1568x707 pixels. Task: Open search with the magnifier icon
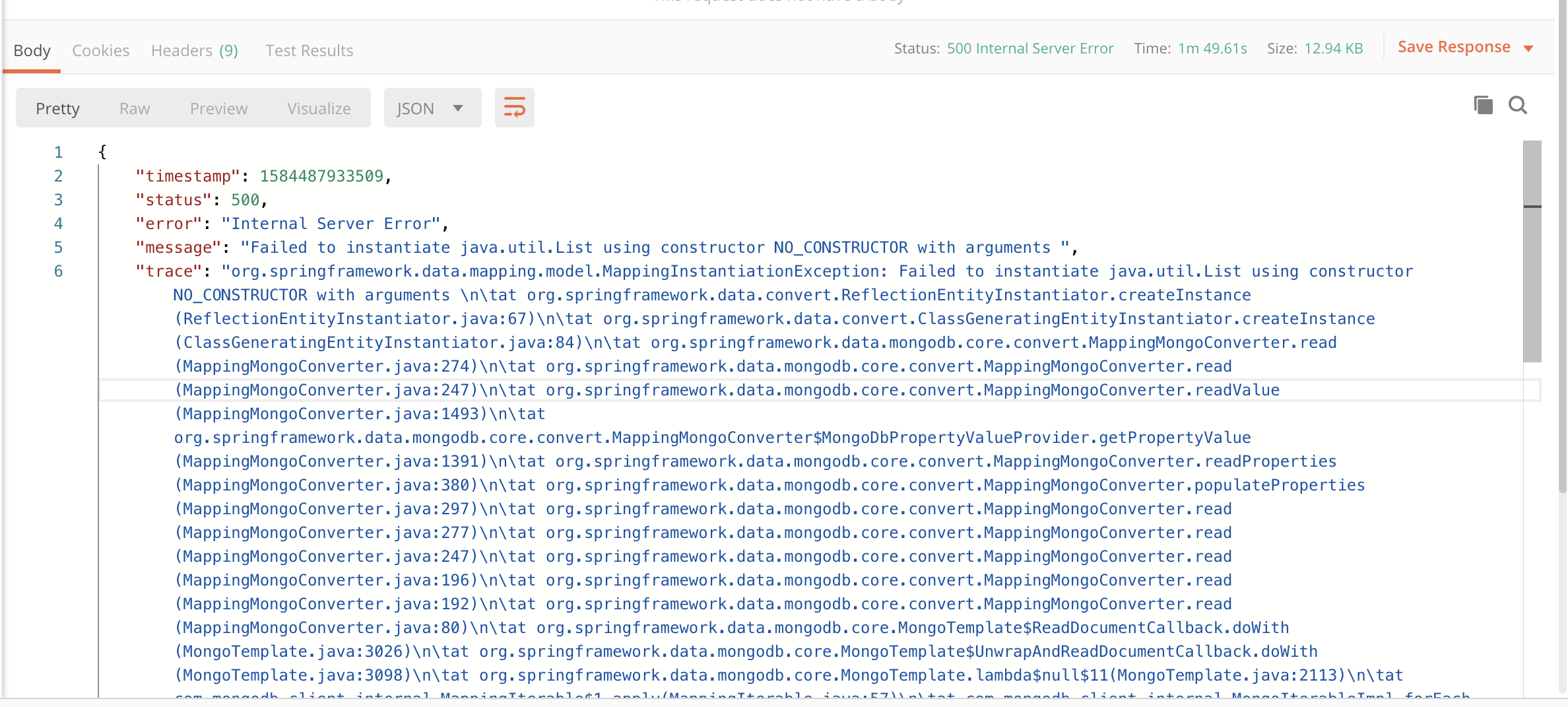(1518, 106)
